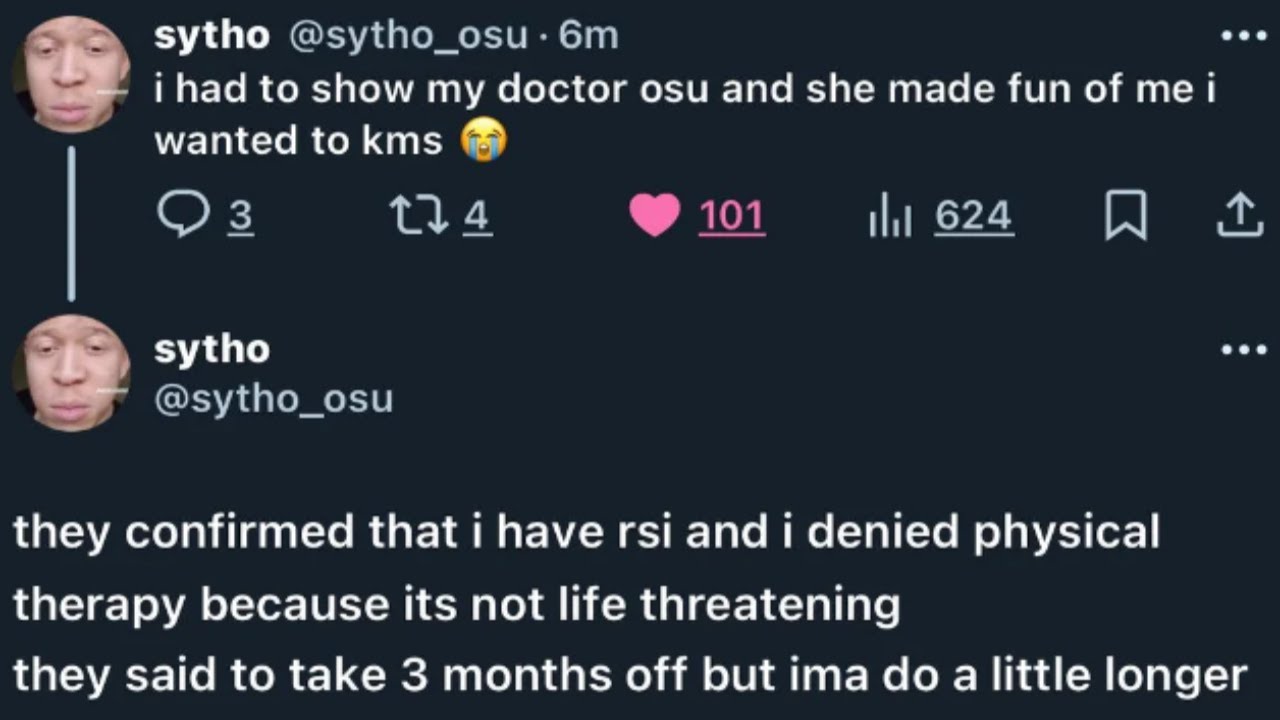This screenshot has height=720, width=1280.
Task: Click the 6m timestamp
Action: coord(589,36)
